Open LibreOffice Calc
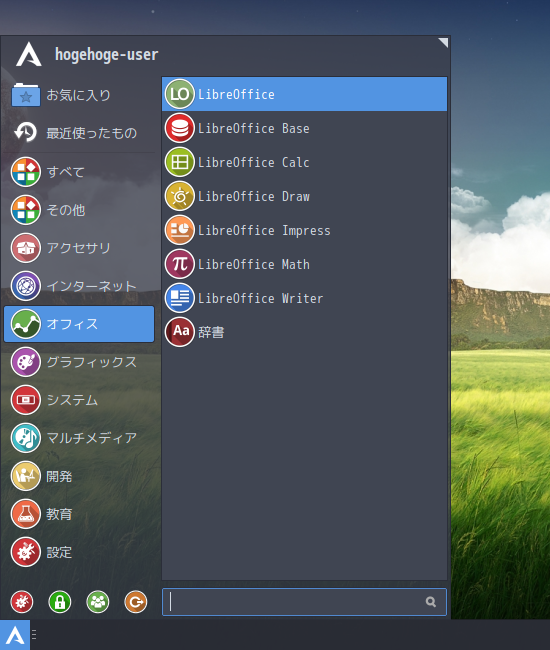This screenshot has height=650, width=550. [304, 162]
